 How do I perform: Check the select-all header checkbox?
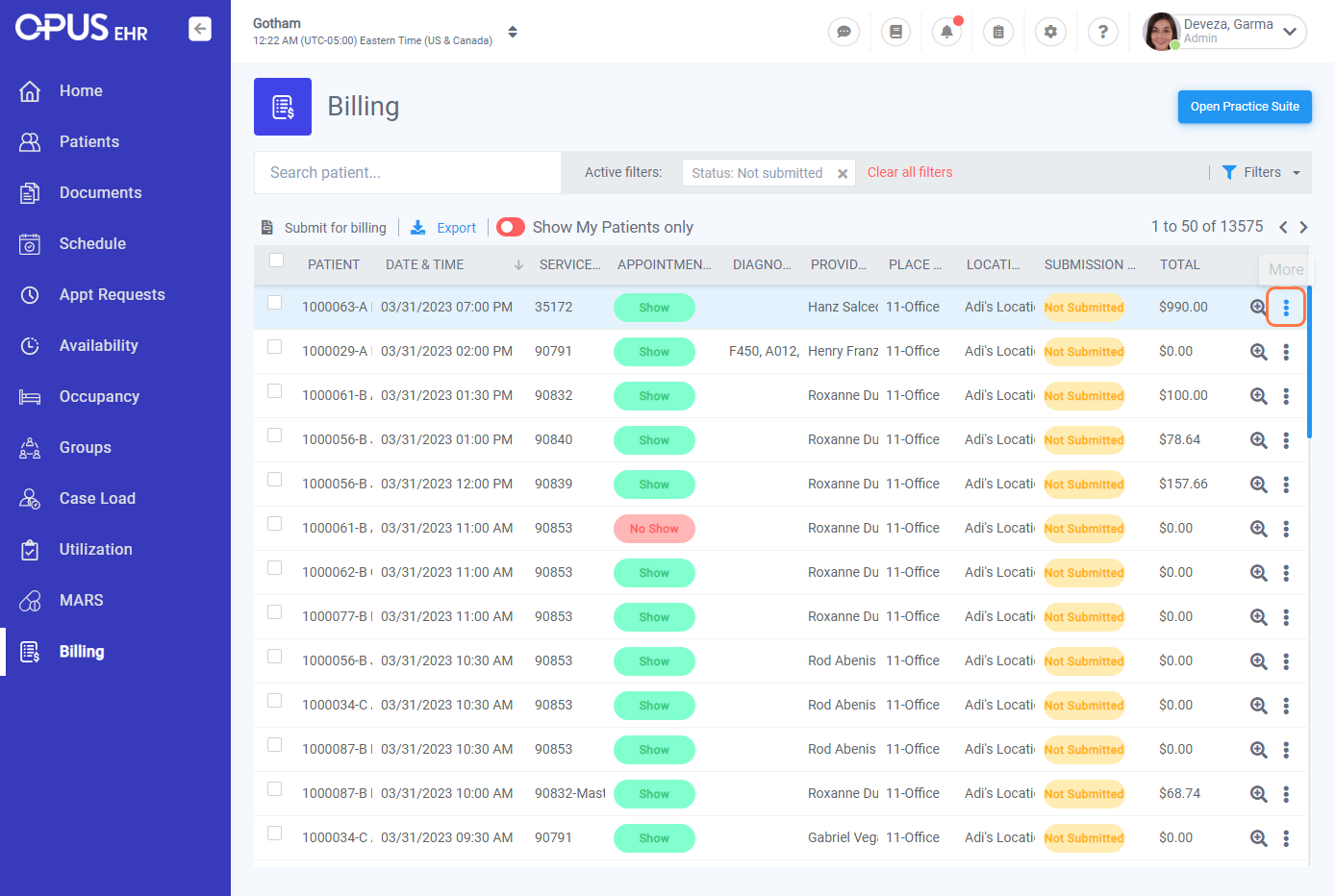pos(277,260)
